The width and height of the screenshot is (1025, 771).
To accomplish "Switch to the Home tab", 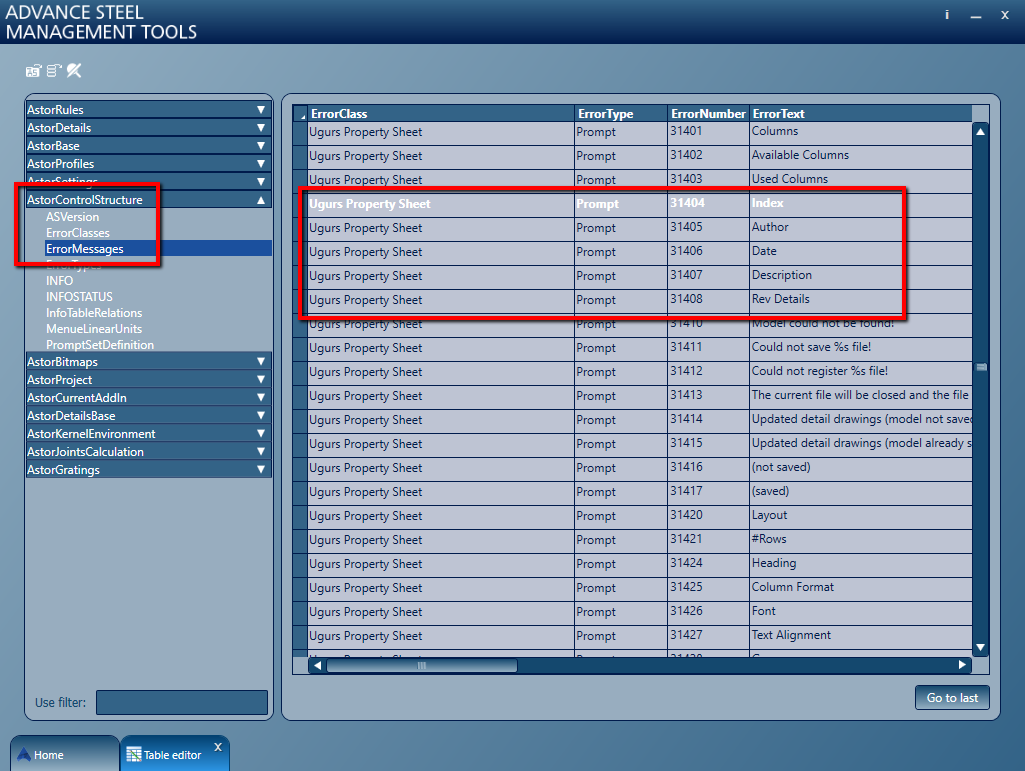I will 64,754.
